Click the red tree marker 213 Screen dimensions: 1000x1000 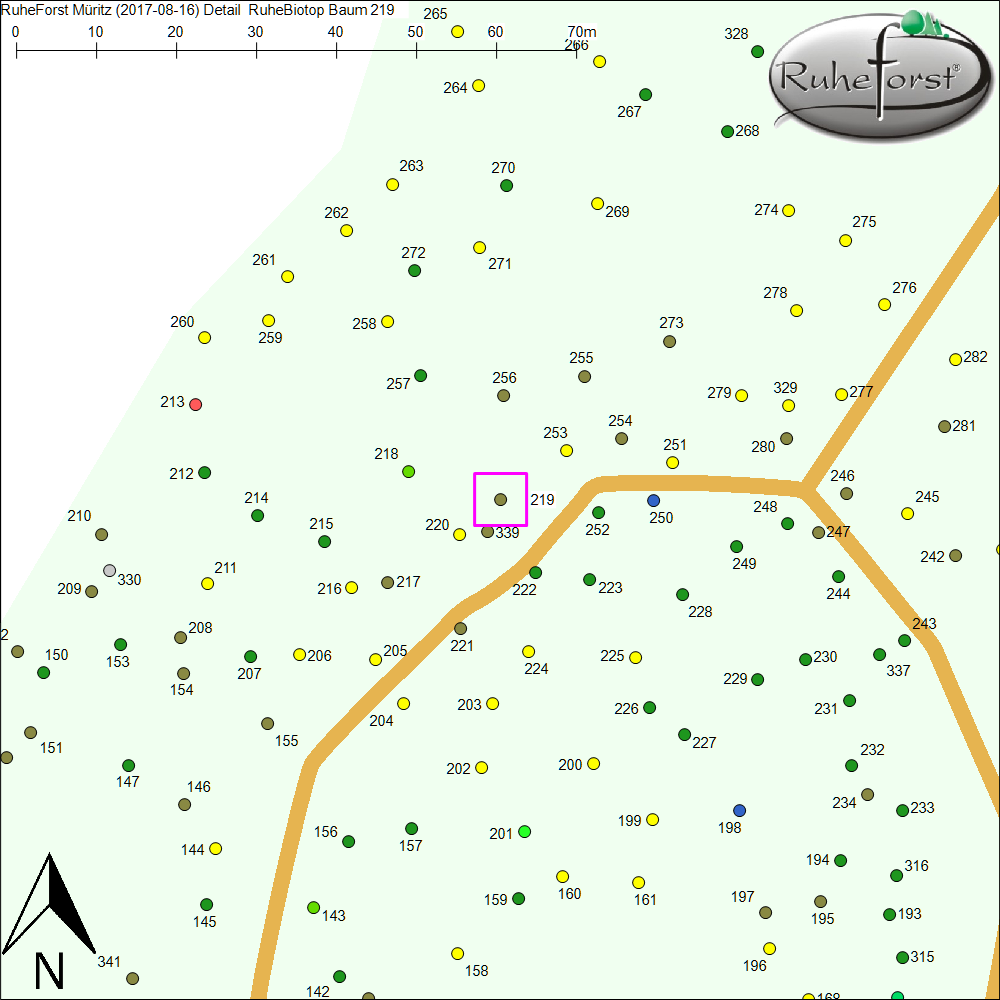(x=196, y=404)
